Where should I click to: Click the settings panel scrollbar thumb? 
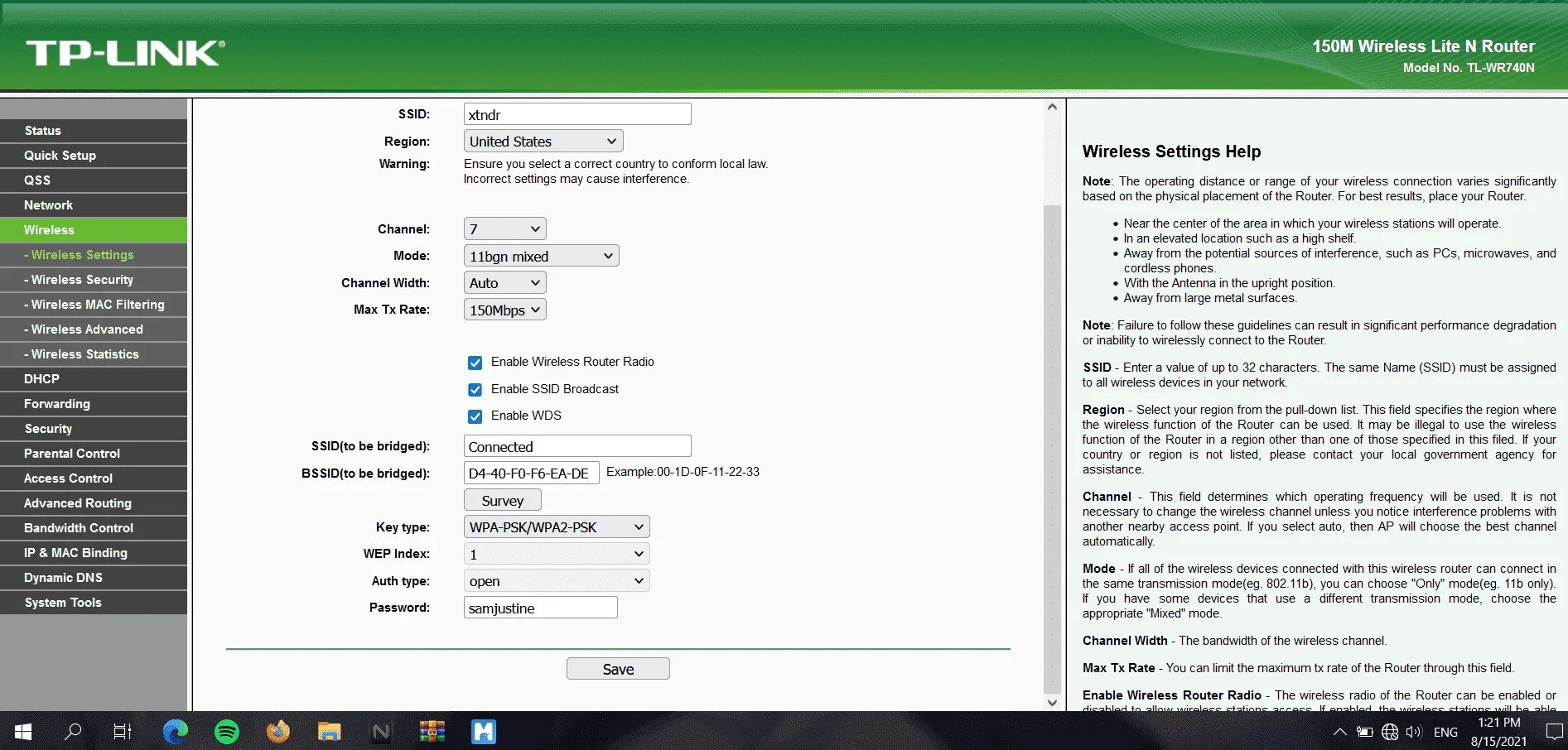click(x=1052, y=448)
